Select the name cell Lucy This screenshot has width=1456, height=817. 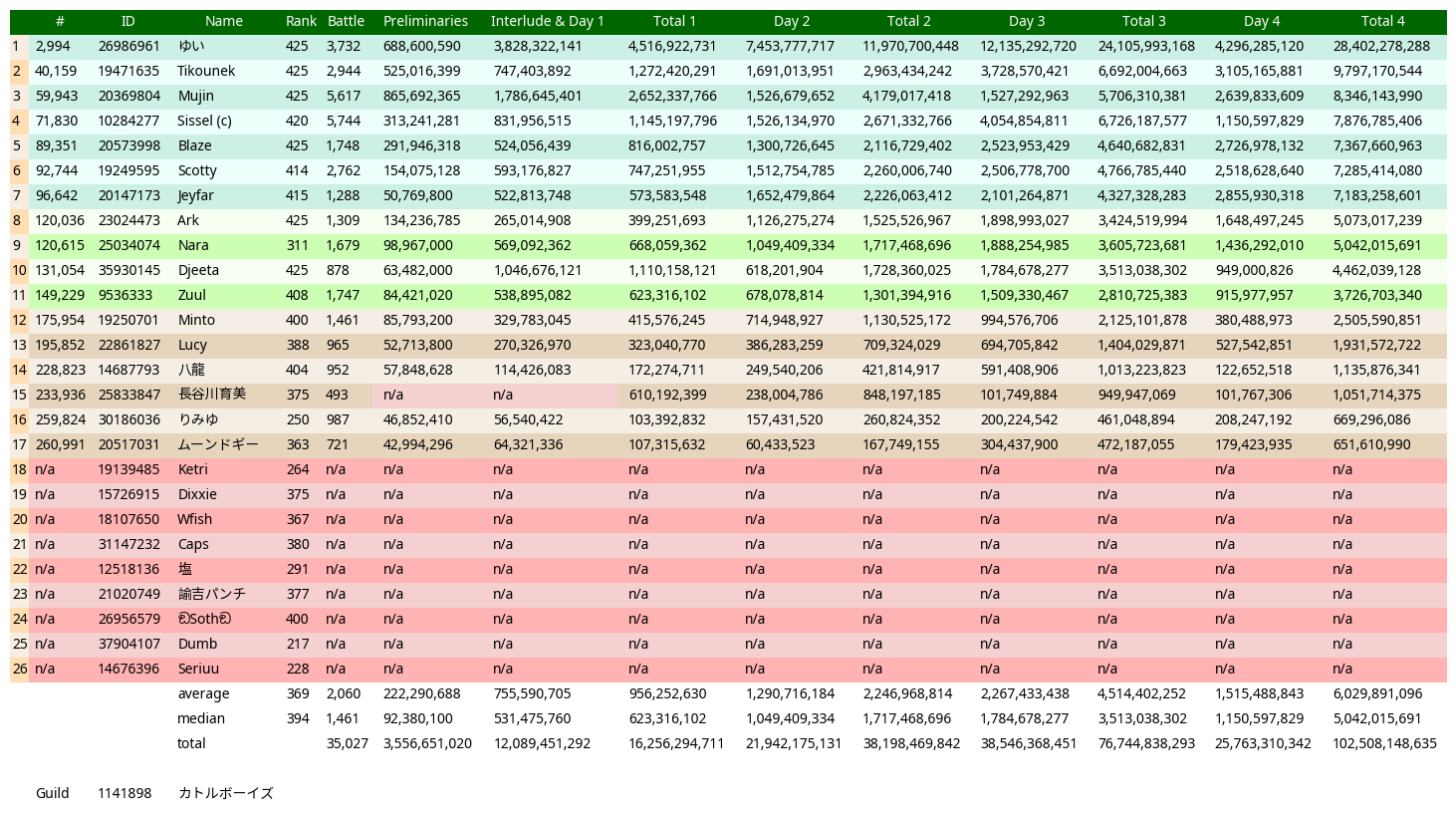192,345
